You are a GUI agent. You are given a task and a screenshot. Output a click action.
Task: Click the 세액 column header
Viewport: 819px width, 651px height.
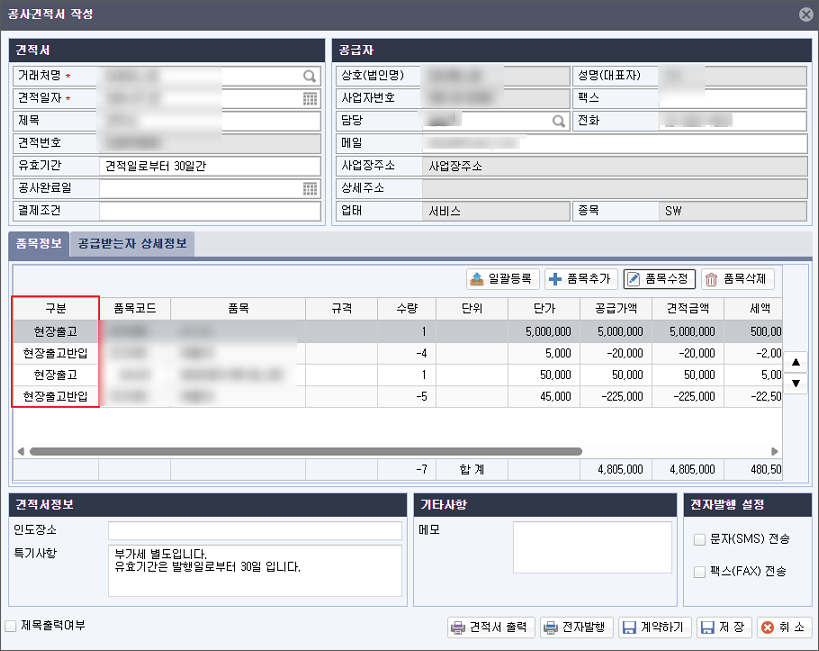point(753,309)
